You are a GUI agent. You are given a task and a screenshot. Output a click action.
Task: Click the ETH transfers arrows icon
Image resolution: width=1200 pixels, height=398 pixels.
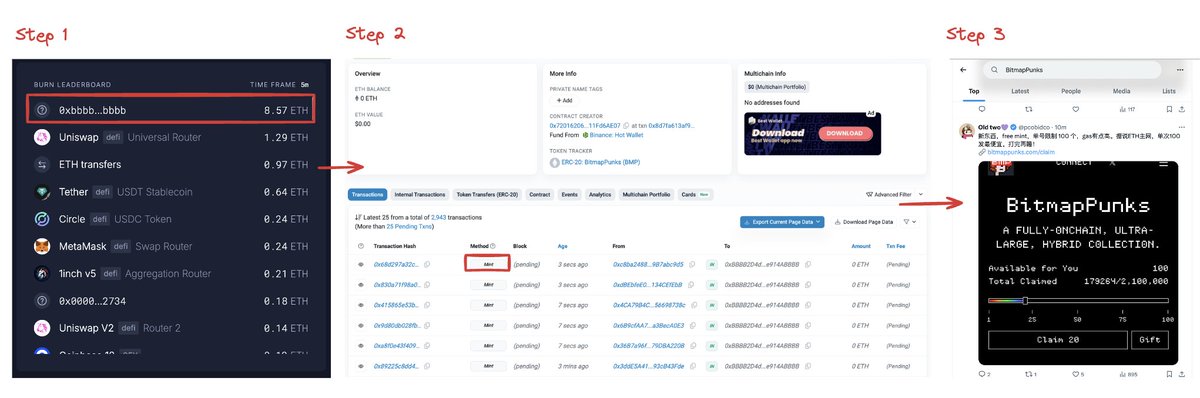pyautogui.click(x=42, y=164)
